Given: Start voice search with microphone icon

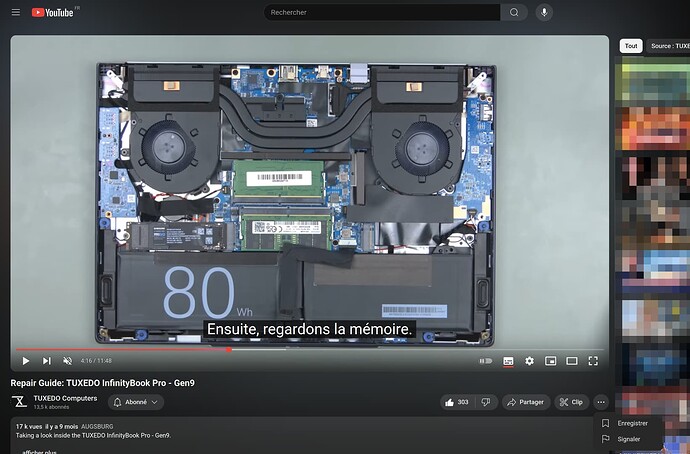Looking at the screenshot, I should click(544, 12).
